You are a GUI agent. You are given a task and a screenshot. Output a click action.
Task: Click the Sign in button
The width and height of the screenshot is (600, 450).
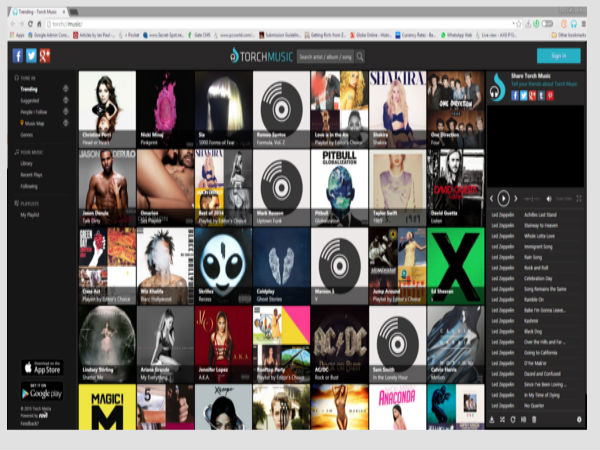click(558, 56)
